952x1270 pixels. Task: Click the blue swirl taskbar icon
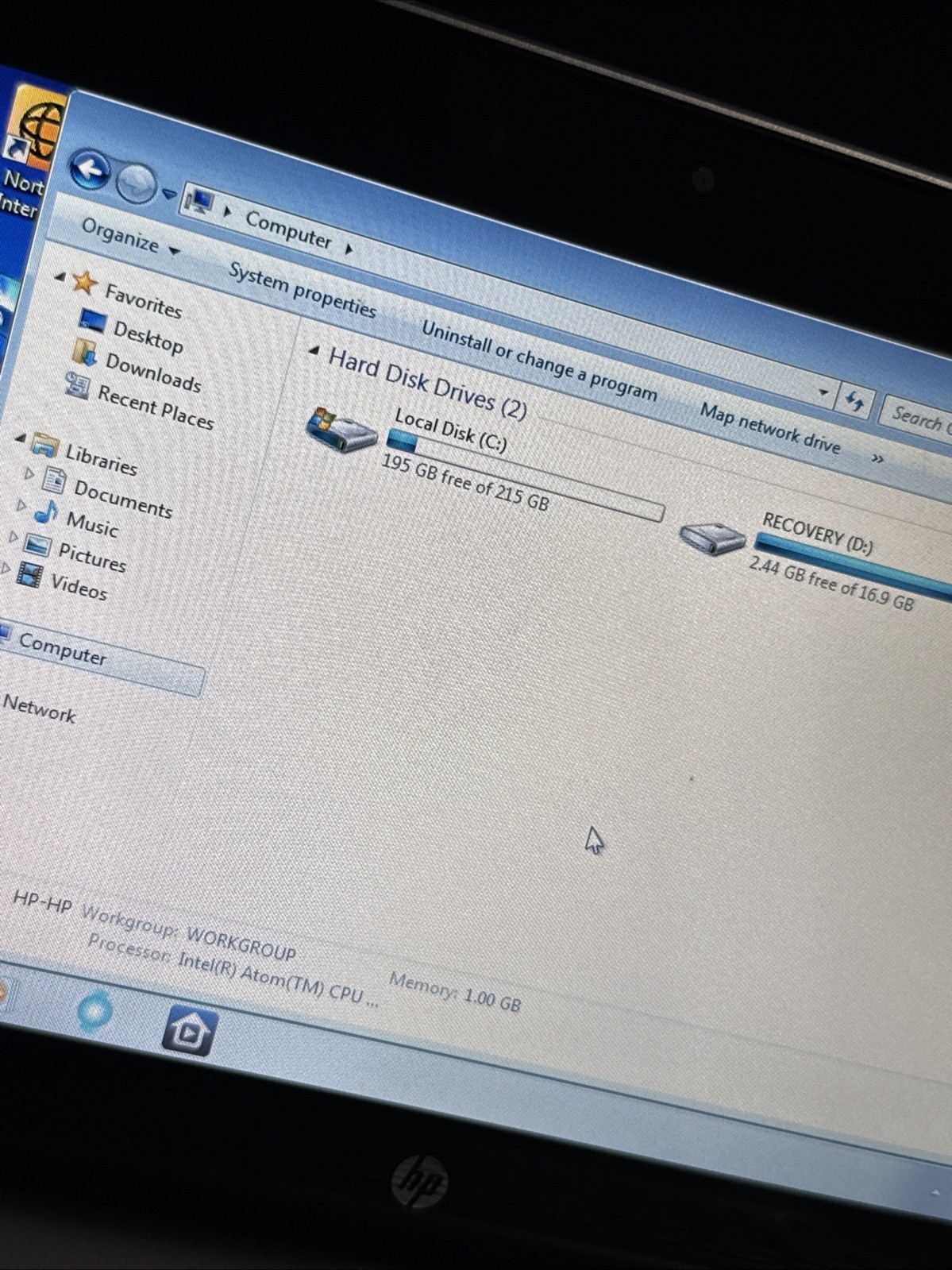(x=94, y=1011)
